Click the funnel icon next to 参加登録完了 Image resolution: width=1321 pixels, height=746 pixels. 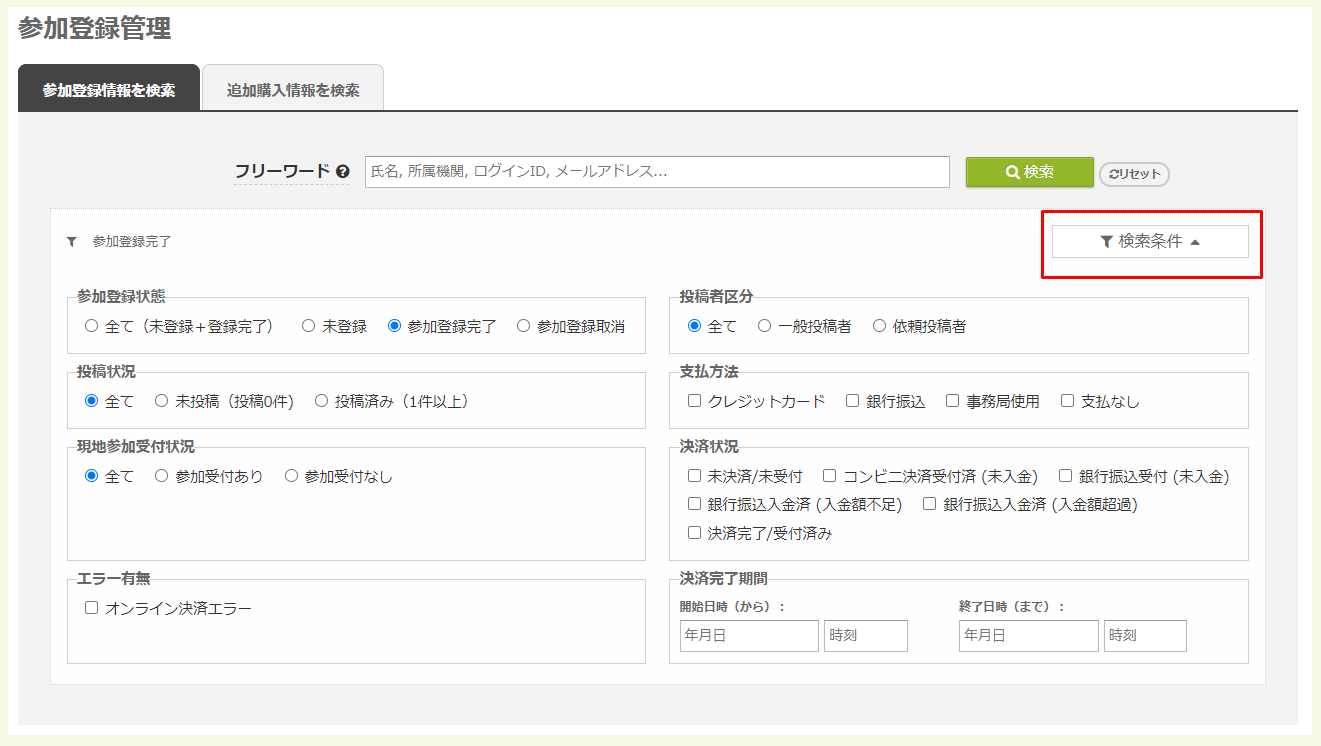point(70,241)
